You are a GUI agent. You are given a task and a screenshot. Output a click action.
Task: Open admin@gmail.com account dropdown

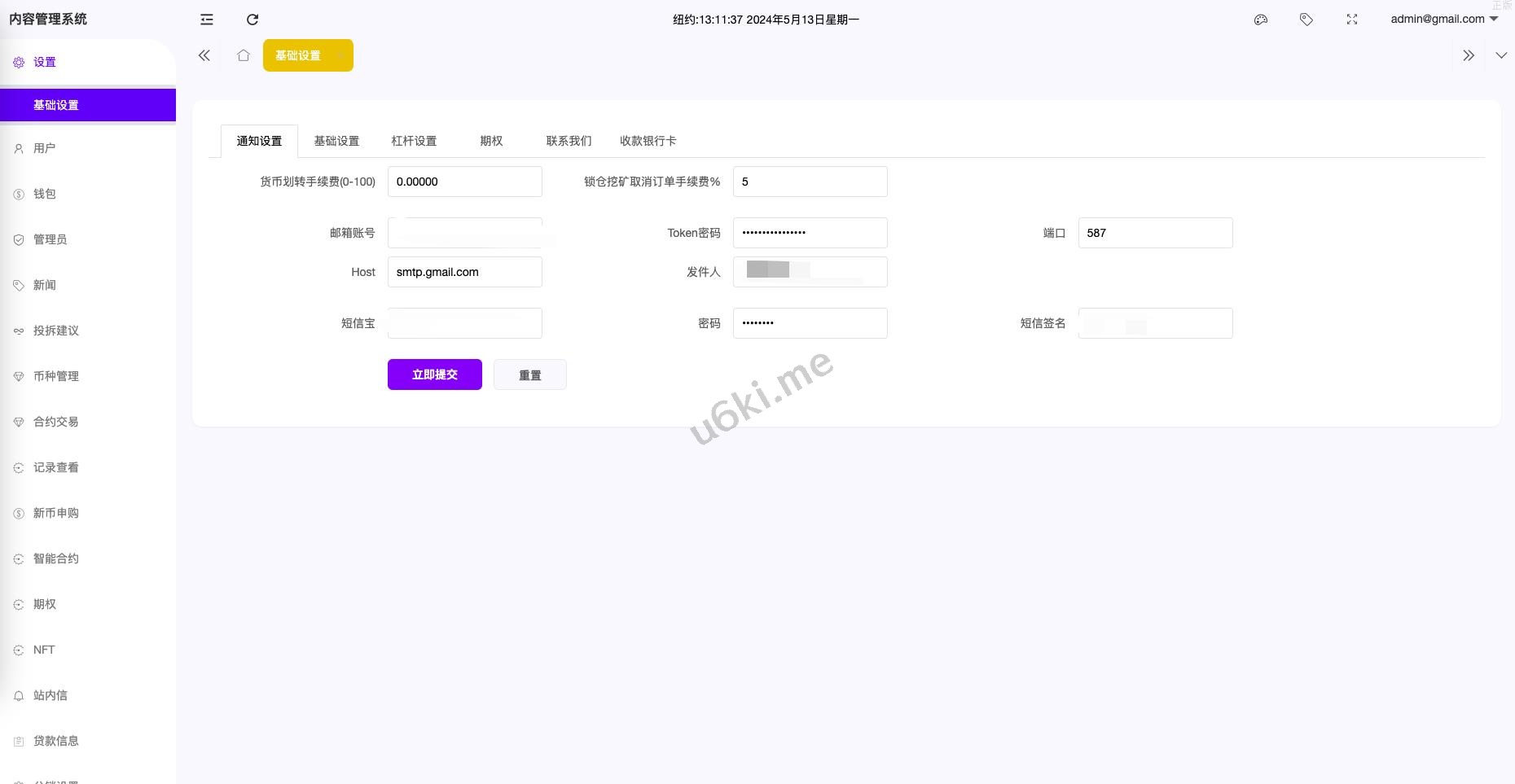click(x=1443, y=19)
